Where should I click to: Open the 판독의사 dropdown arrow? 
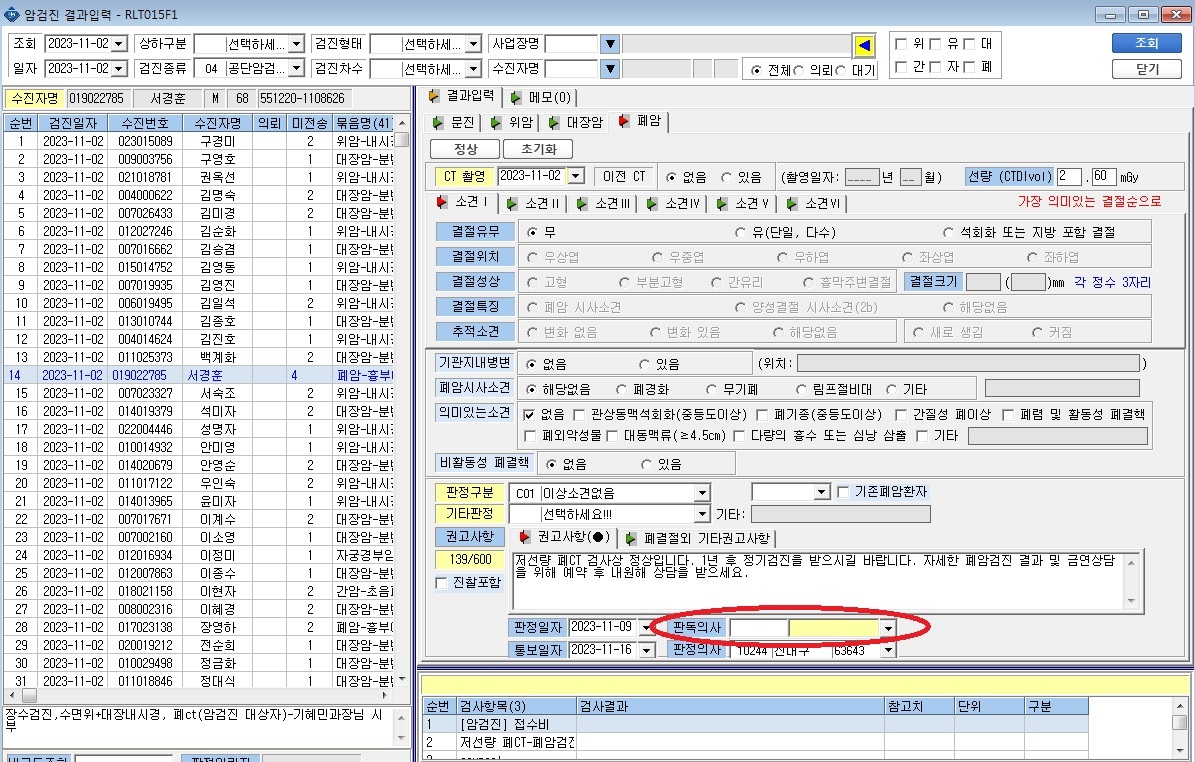click(888, 629)
